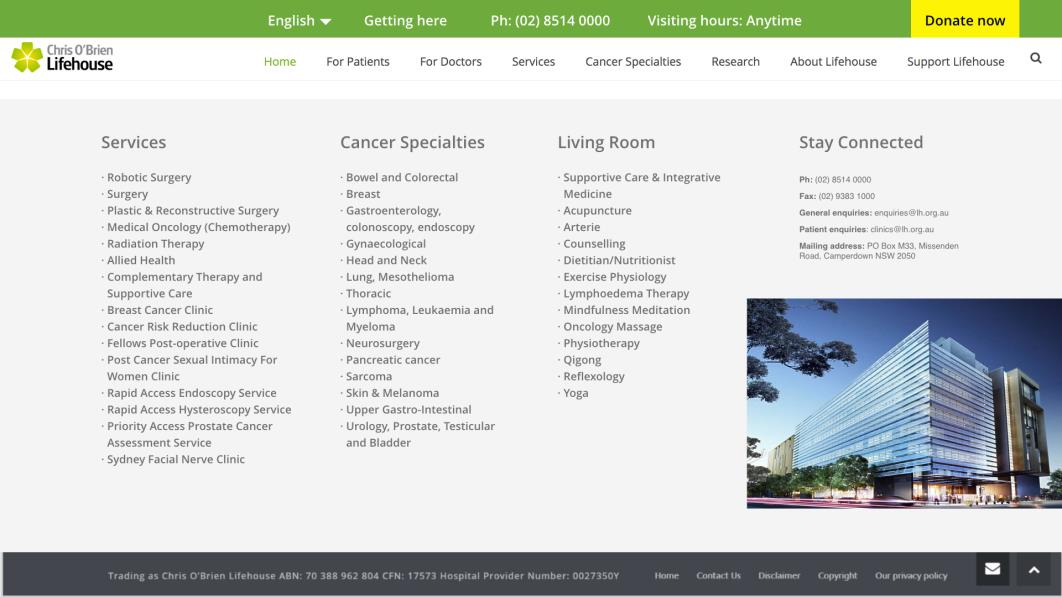Open Rapid Access Hysteroscopy Service link
Screen dimensions: 1062x597
point(199,409)
